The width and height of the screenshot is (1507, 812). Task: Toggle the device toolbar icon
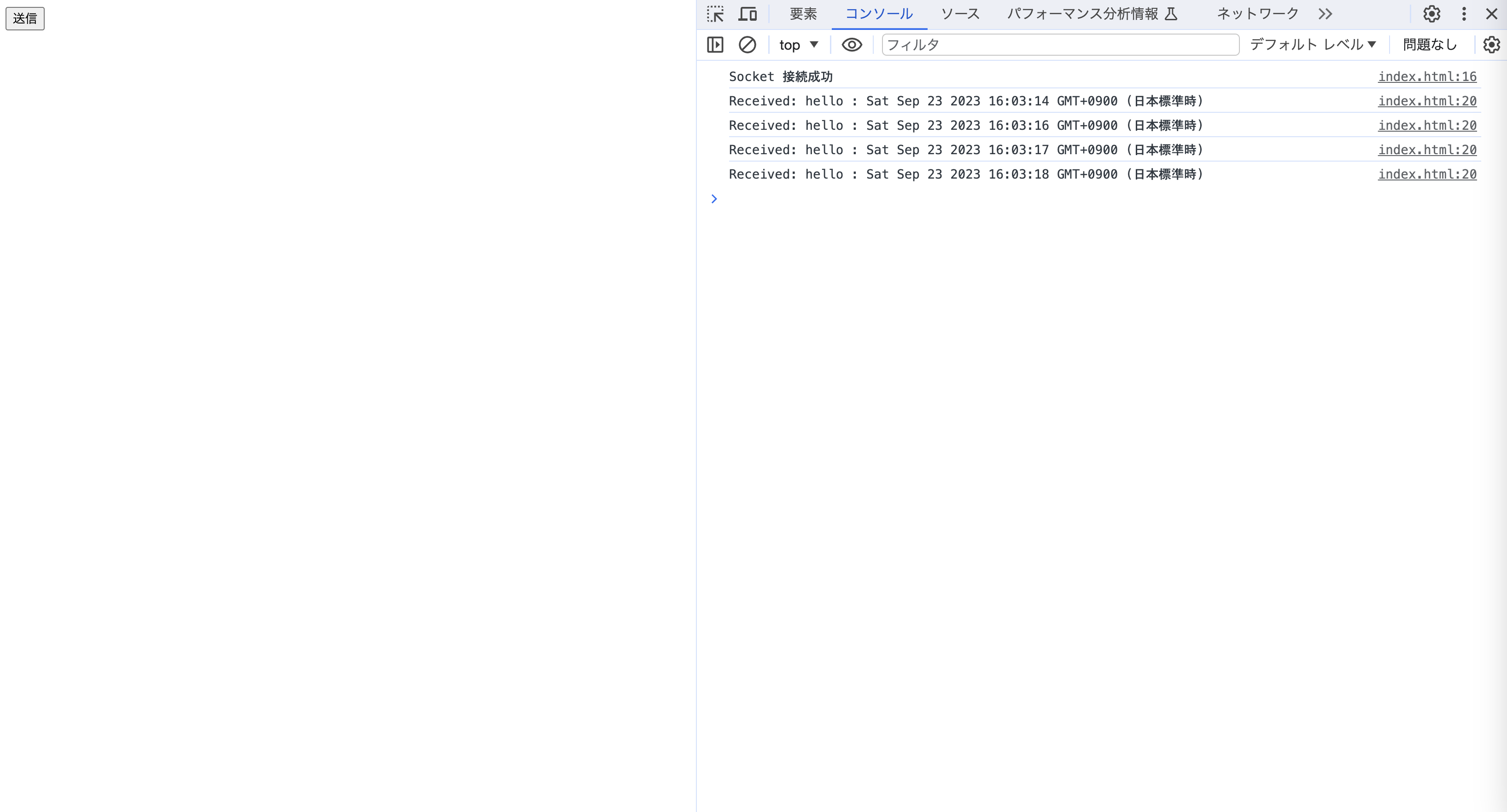[x=747, y=14]
